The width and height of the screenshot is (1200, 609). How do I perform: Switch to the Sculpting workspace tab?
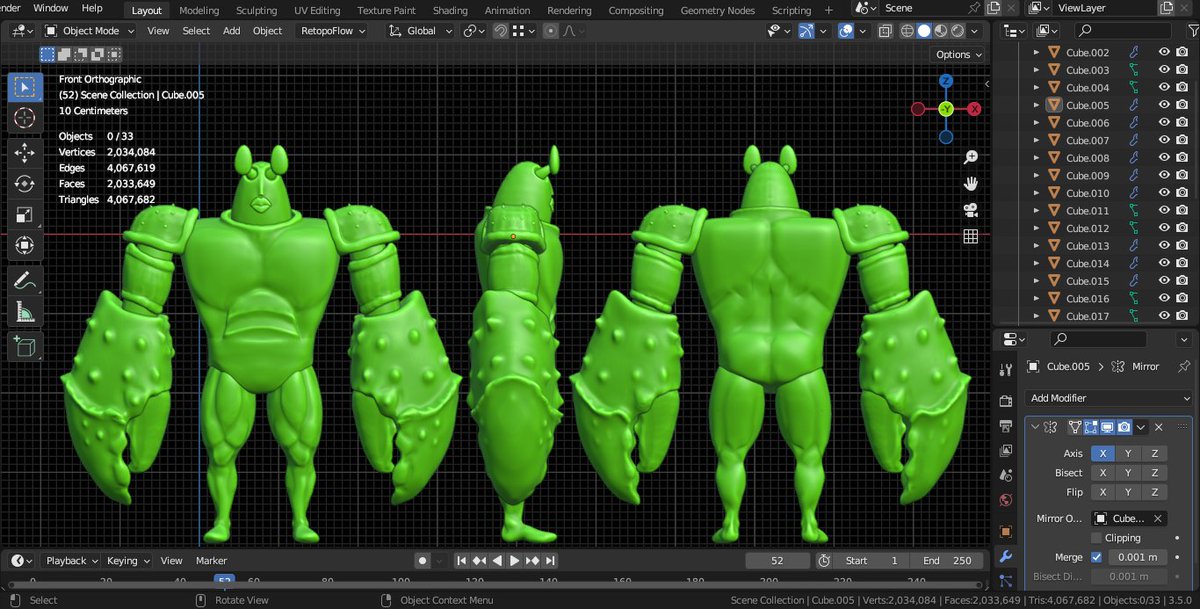point(256,10)
